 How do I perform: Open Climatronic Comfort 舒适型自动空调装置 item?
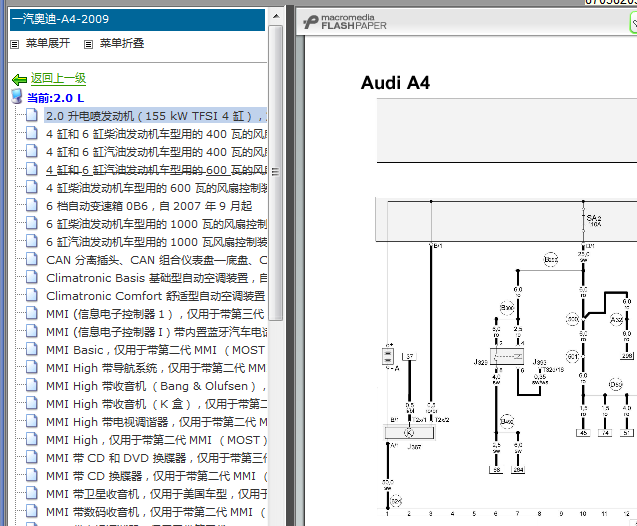156,296
